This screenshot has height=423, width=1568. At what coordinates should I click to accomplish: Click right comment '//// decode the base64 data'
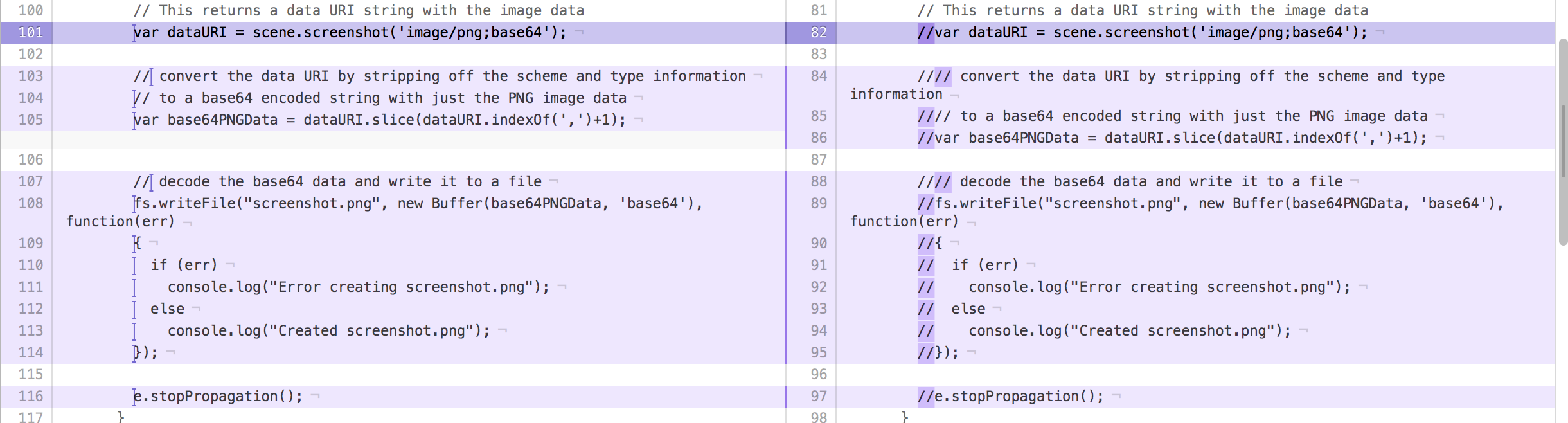(x=1130, y=181)
